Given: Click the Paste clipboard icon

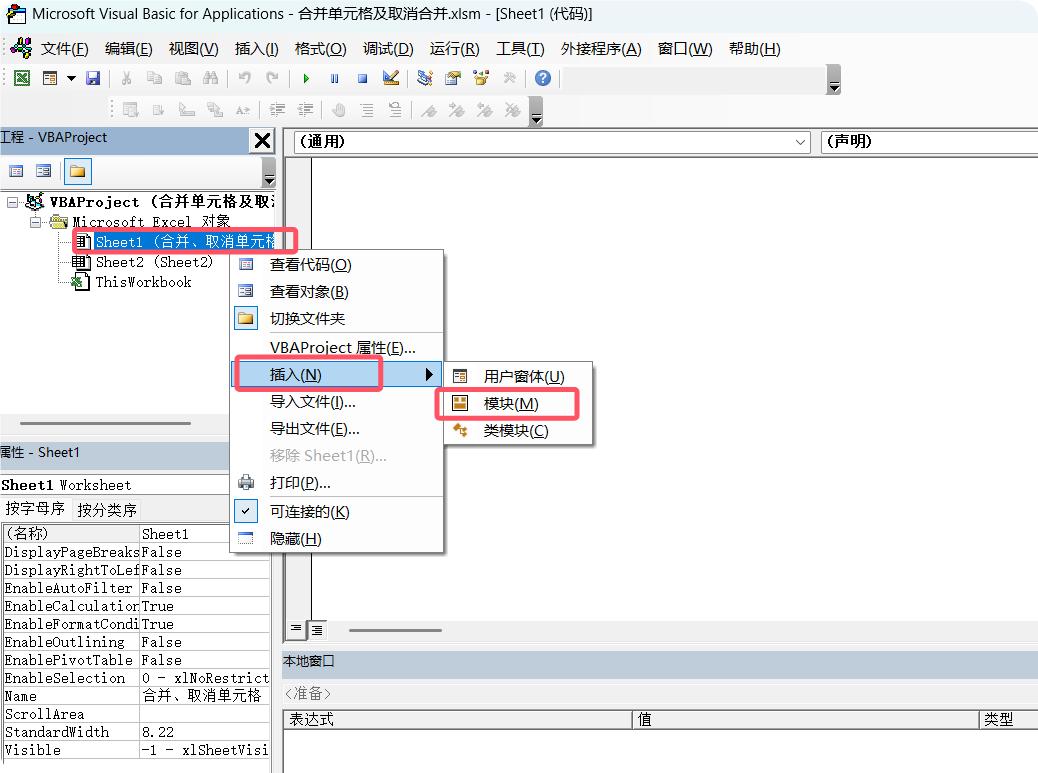Looking at the screenshot, I should coord(183,78).
